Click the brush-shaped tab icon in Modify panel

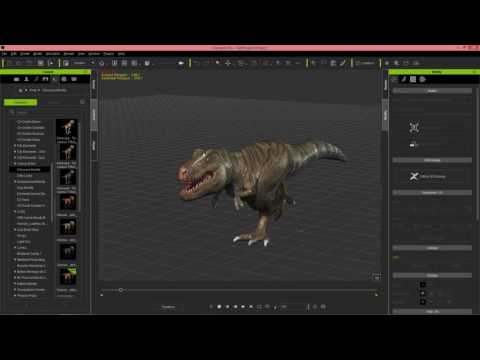pyautogui.click(x=404, y=79)
